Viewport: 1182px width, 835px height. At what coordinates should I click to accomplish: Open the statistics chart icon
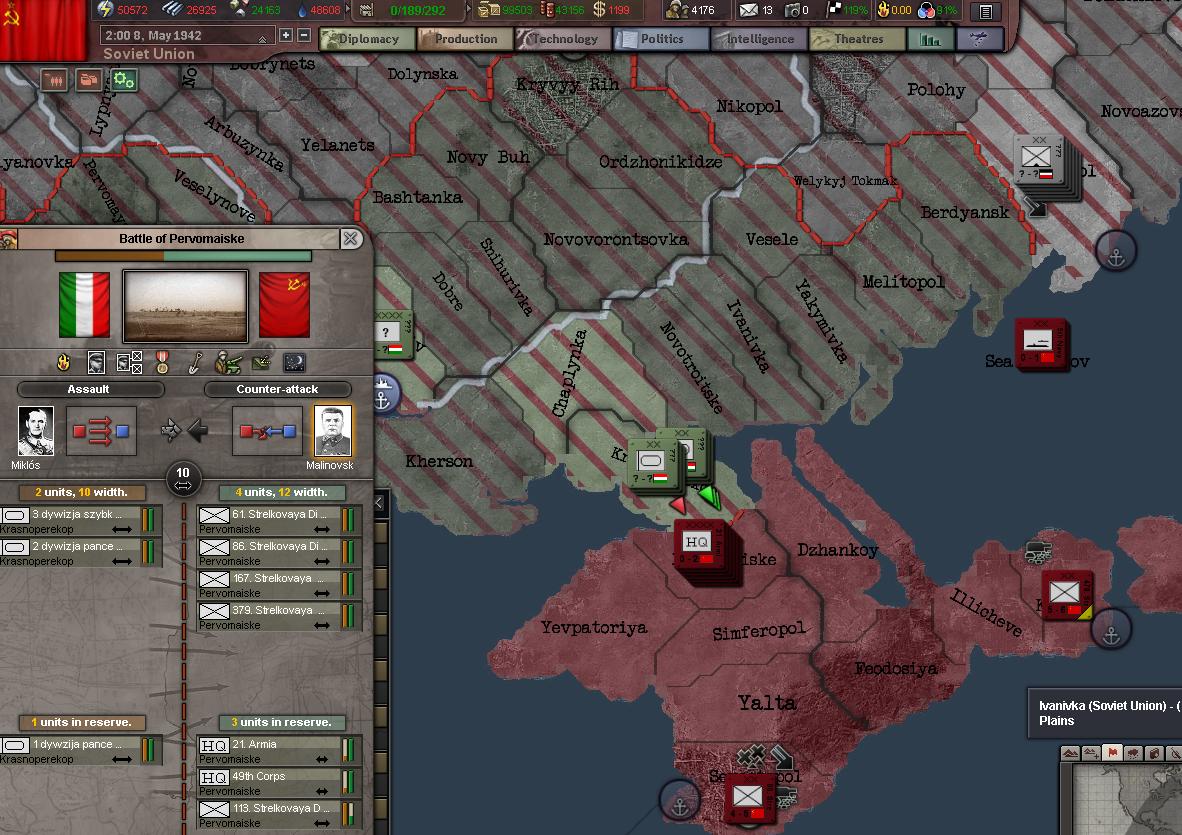[x=930, y=40]
